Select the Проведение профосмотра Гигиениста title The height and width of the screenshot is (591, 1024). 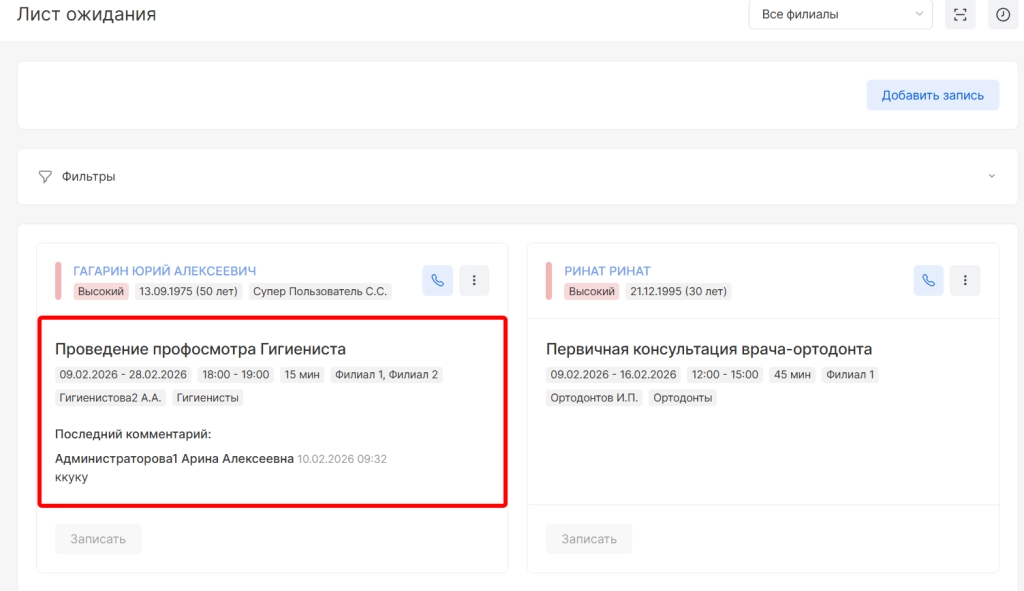pyautogui.click(x=200, y=349)
